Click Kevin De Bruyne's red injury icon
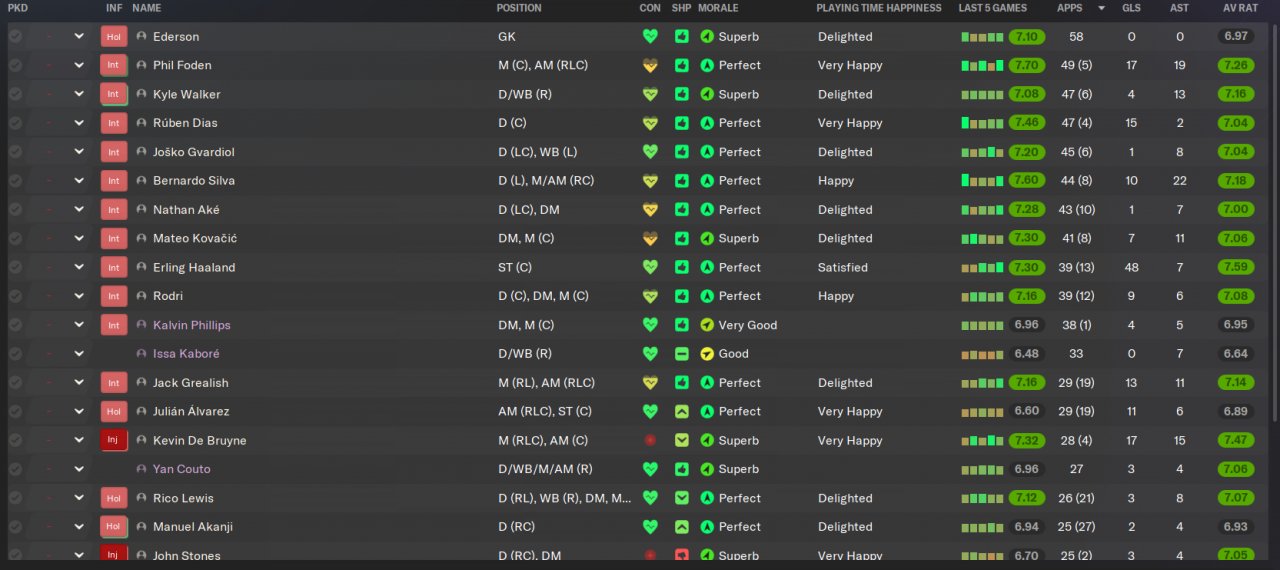 pos(113,441)
